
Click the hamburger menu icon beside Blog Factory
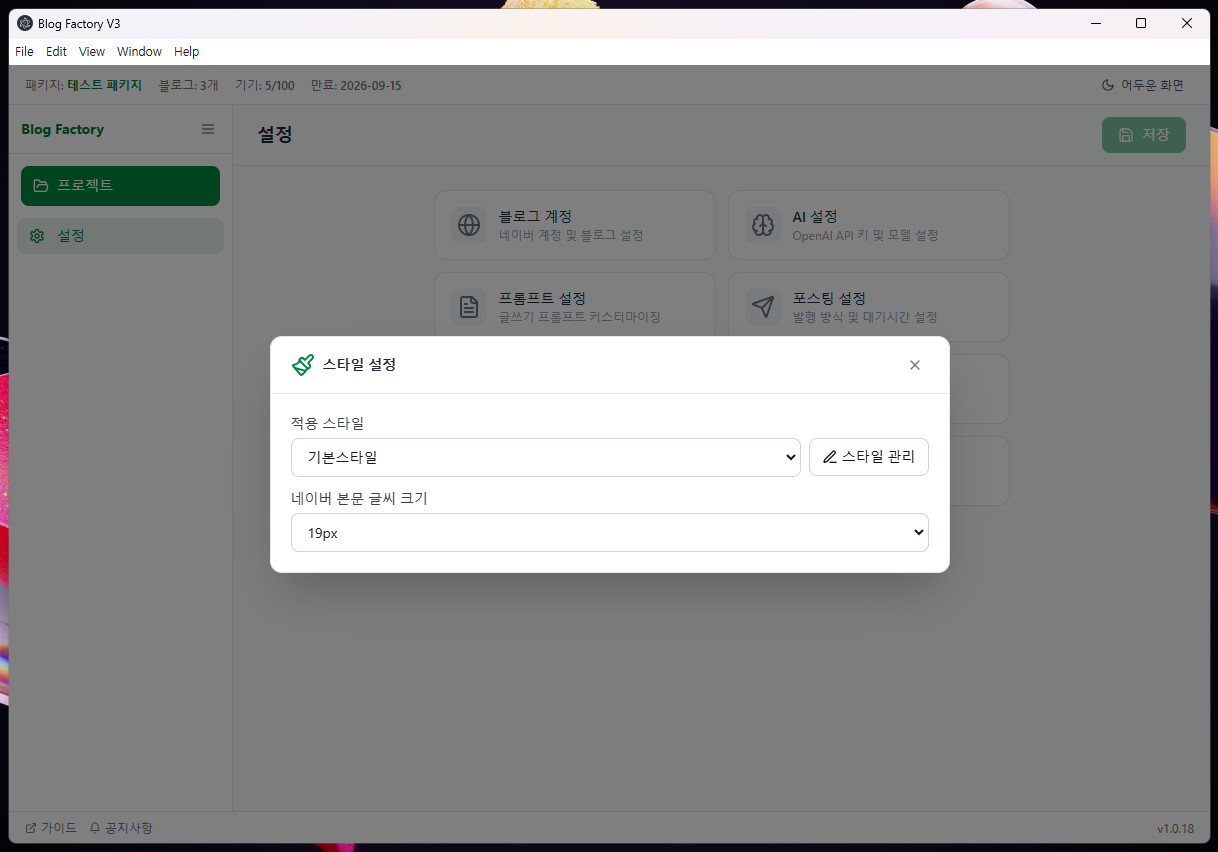[208, 129]
